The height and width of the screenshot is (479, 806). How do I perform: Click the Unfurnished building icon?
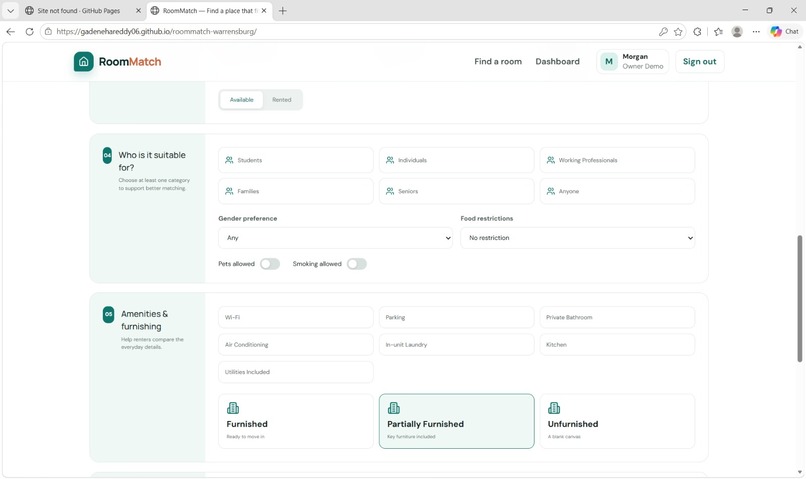coord(554,408)
